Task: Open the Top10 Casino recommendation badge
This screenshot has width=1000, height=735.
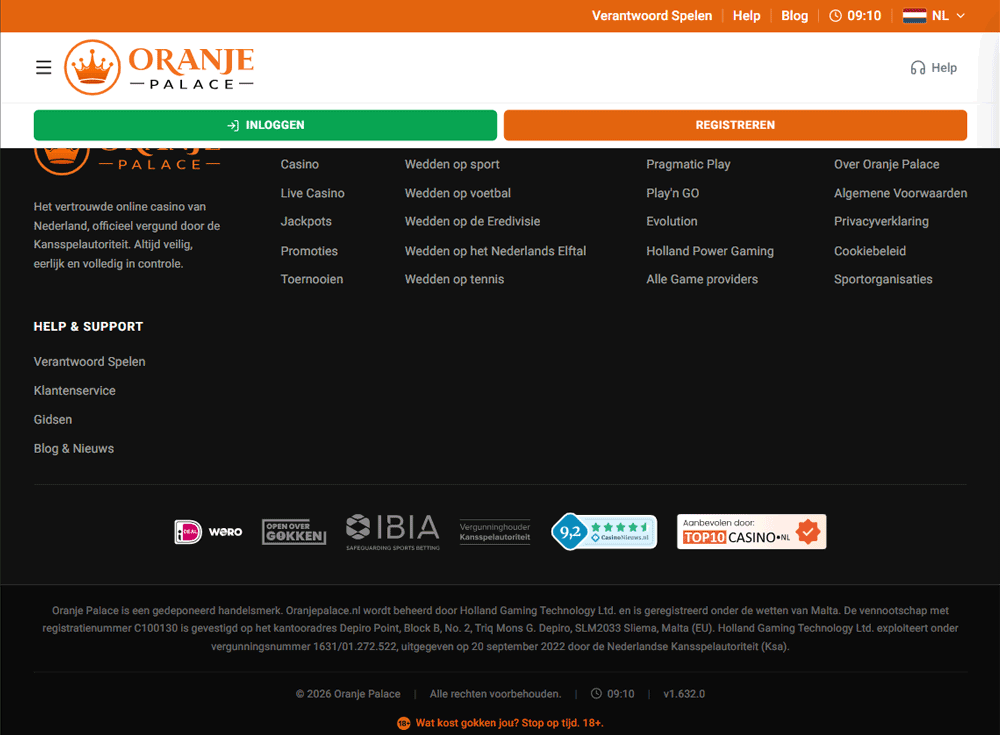Action: click(x=751, y=531)
